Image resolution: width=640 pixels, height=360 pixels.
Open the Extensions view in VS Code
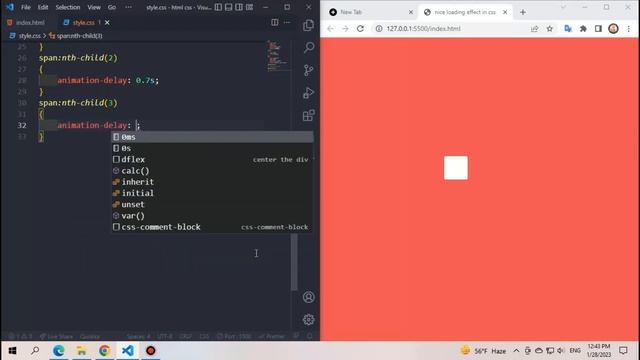[x=309, y=116]
